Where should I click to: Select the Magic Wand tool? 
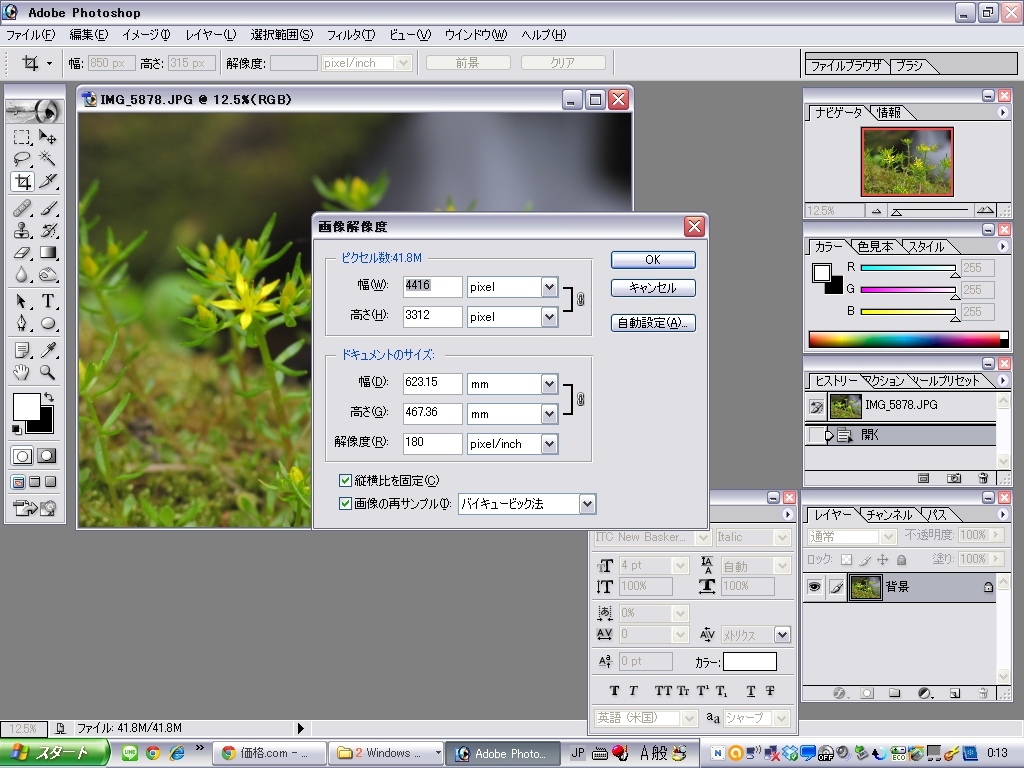click(47, 159)
